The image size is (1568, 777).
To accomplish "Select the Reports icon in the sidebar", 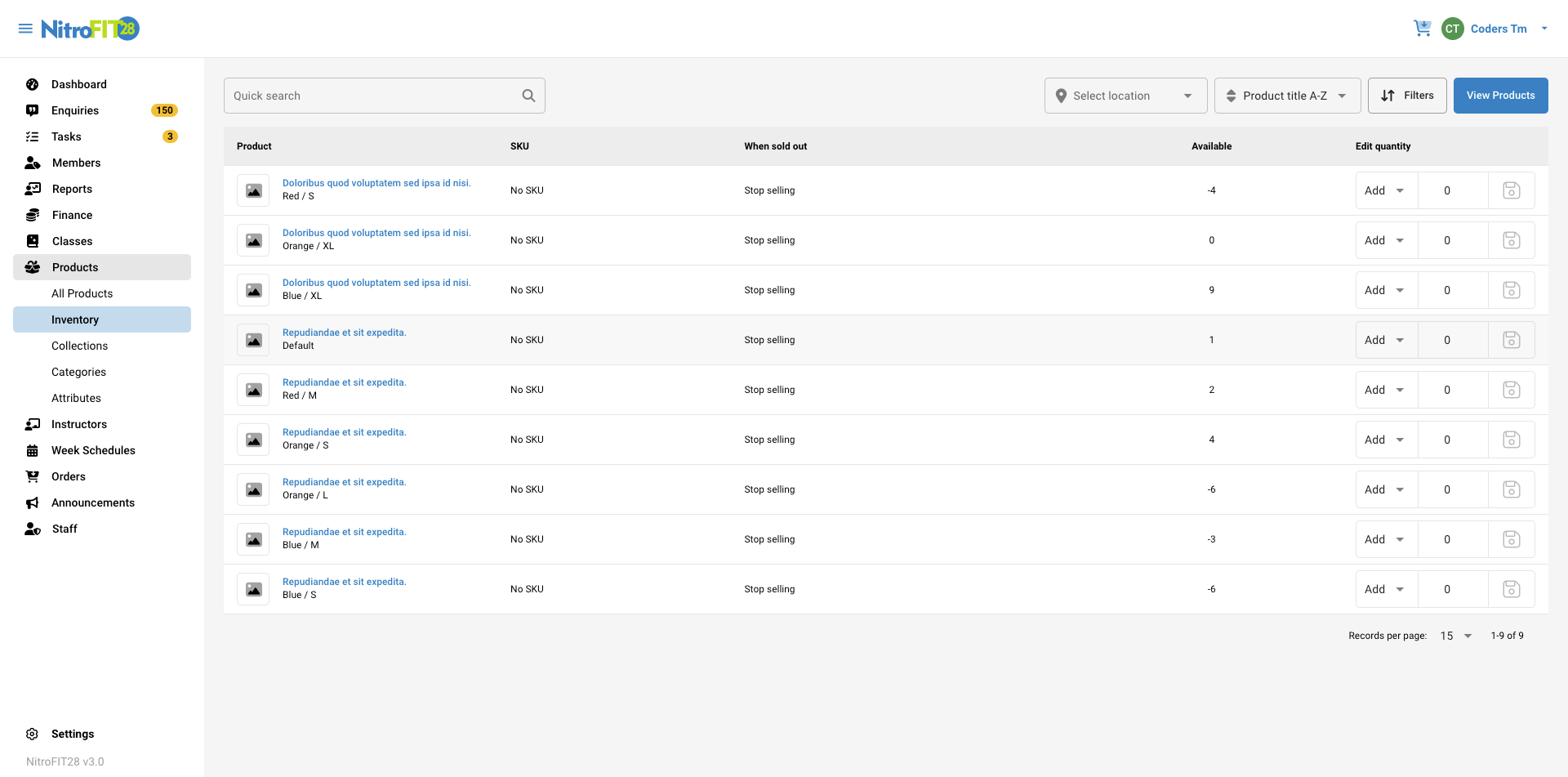I will [33, 189].
